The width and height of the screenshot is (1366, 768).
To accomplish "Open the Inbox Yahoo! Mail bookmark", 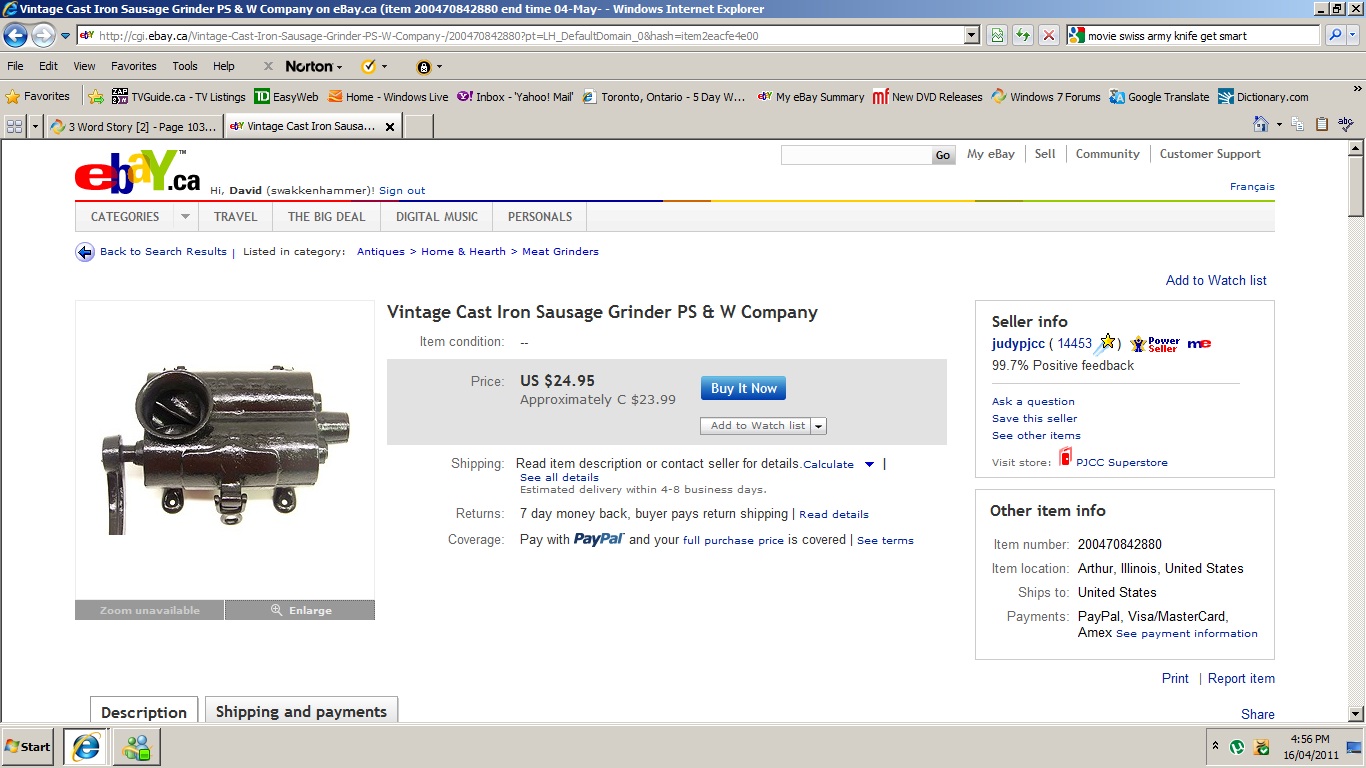I will 516,96.
